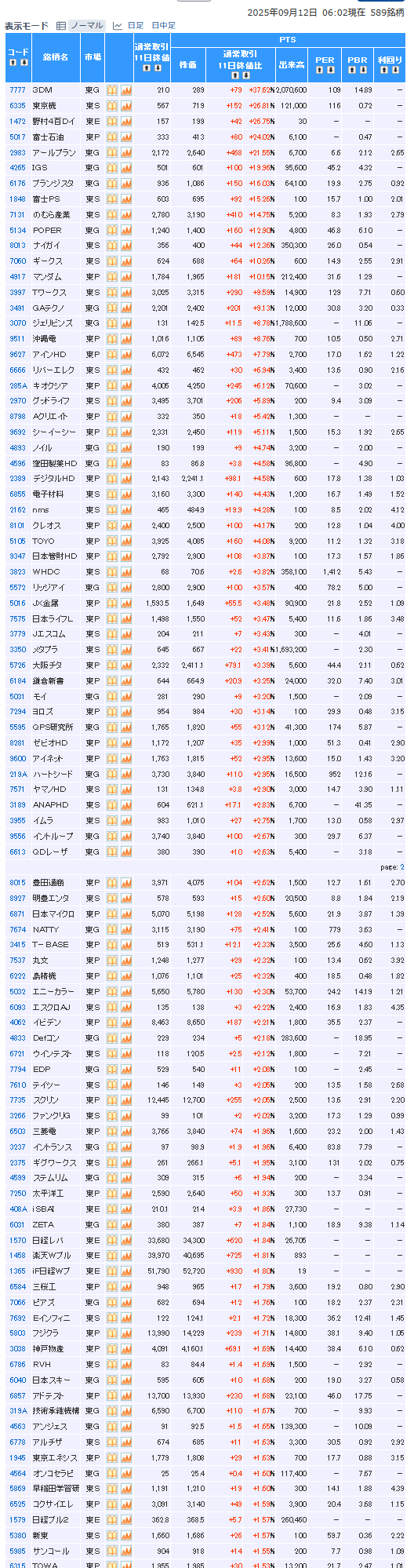The image size is (414, 1568).
Task: Sort PBR column with down arrow
Action: [x=363, y=70]
